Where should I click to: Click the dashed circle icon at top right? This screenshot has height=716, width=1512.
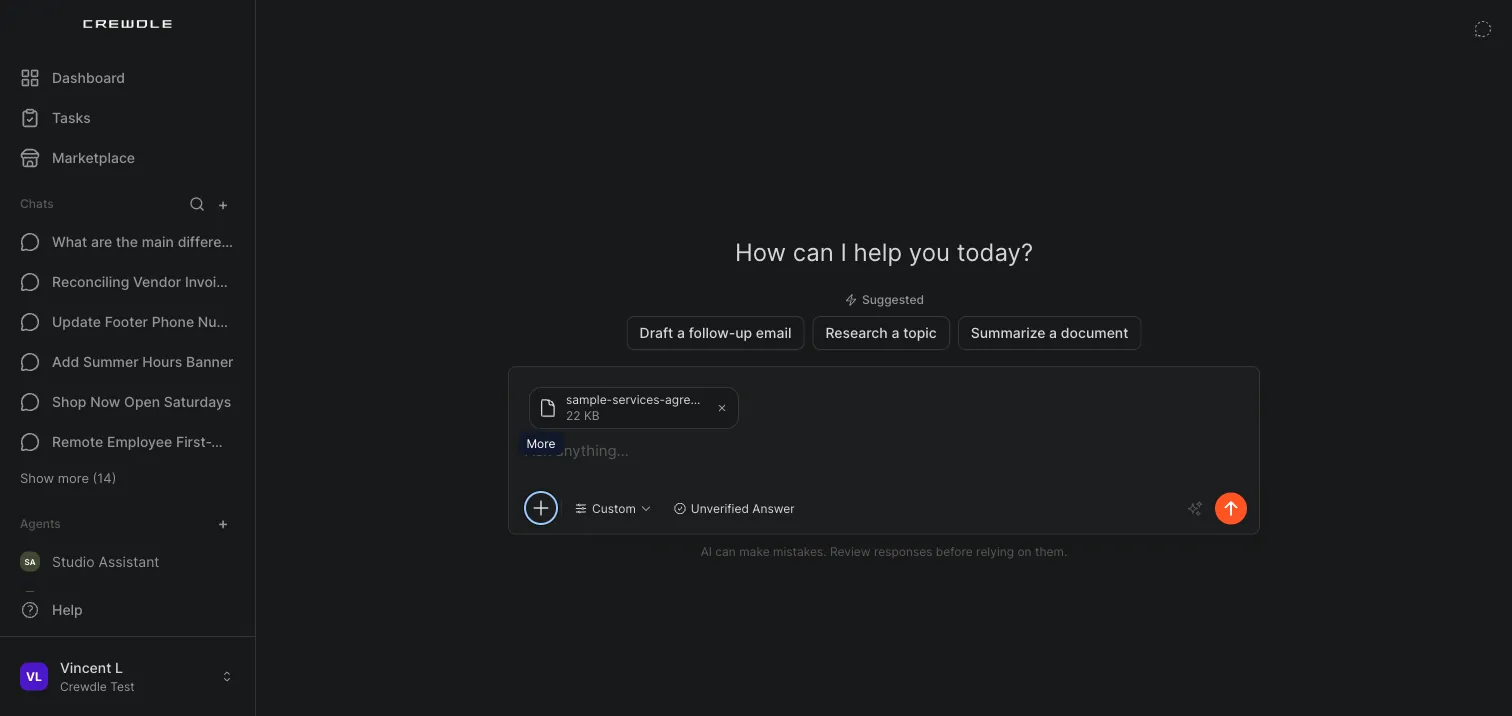coord(1483,29)
